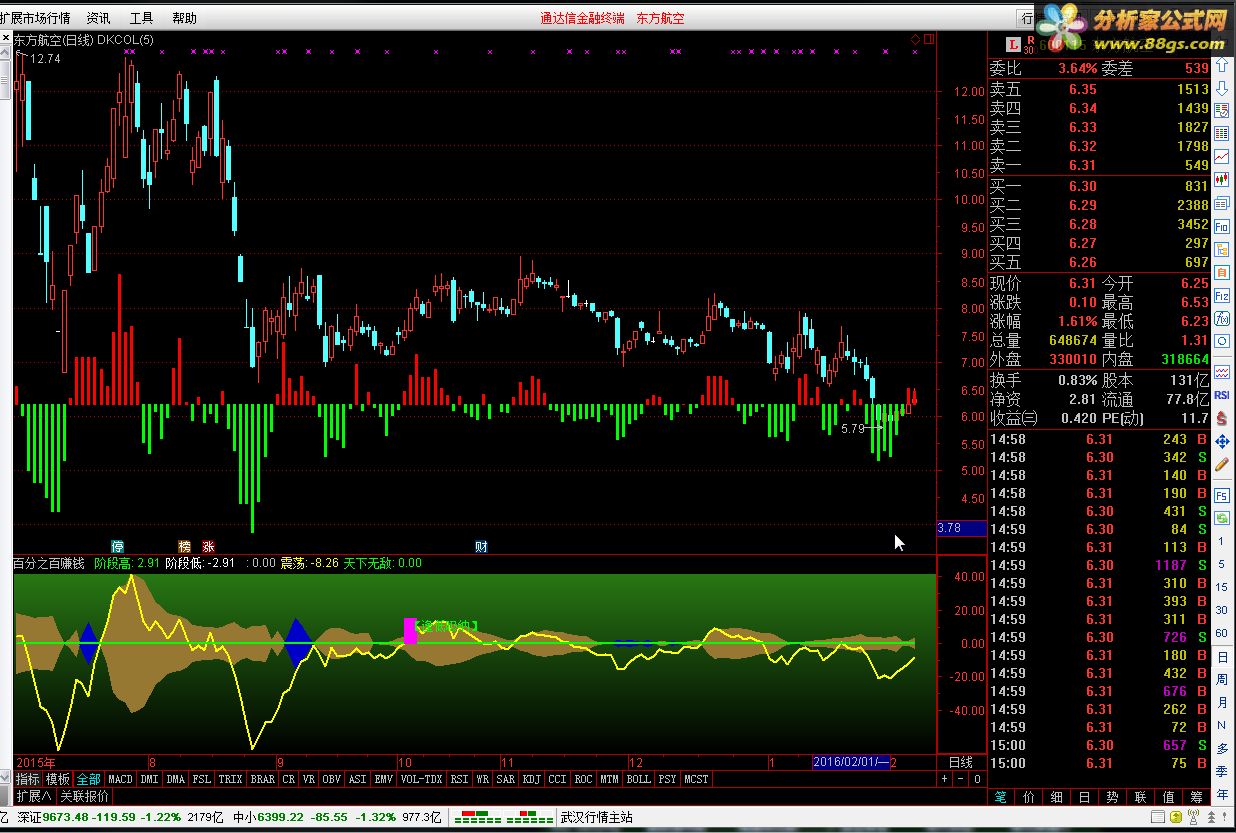1236x833 pixels.
Task: Select 周 weekly period in right toolbar
Action: (x=1222, y=679)
